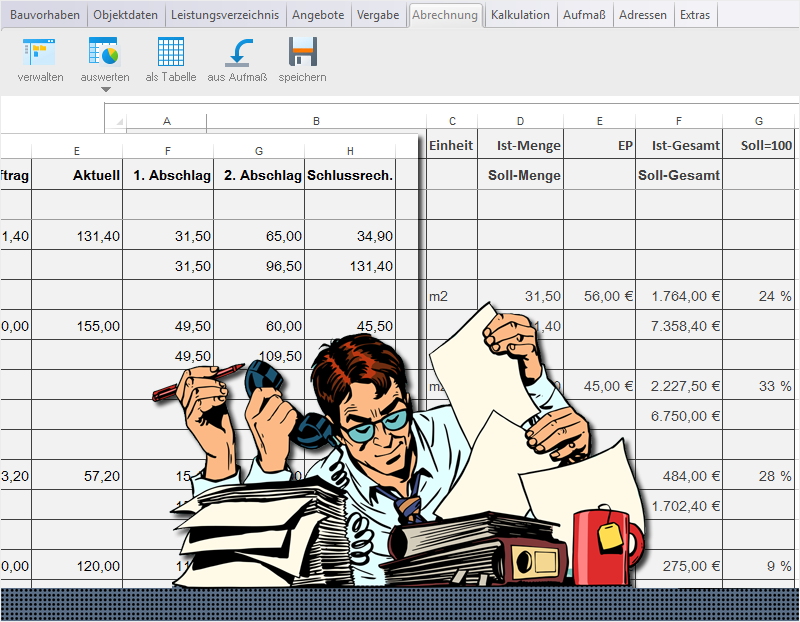The width and height of the screenshot is (800, 622).
Task: Open the auswerten chart icon
Action: [104, 52]
